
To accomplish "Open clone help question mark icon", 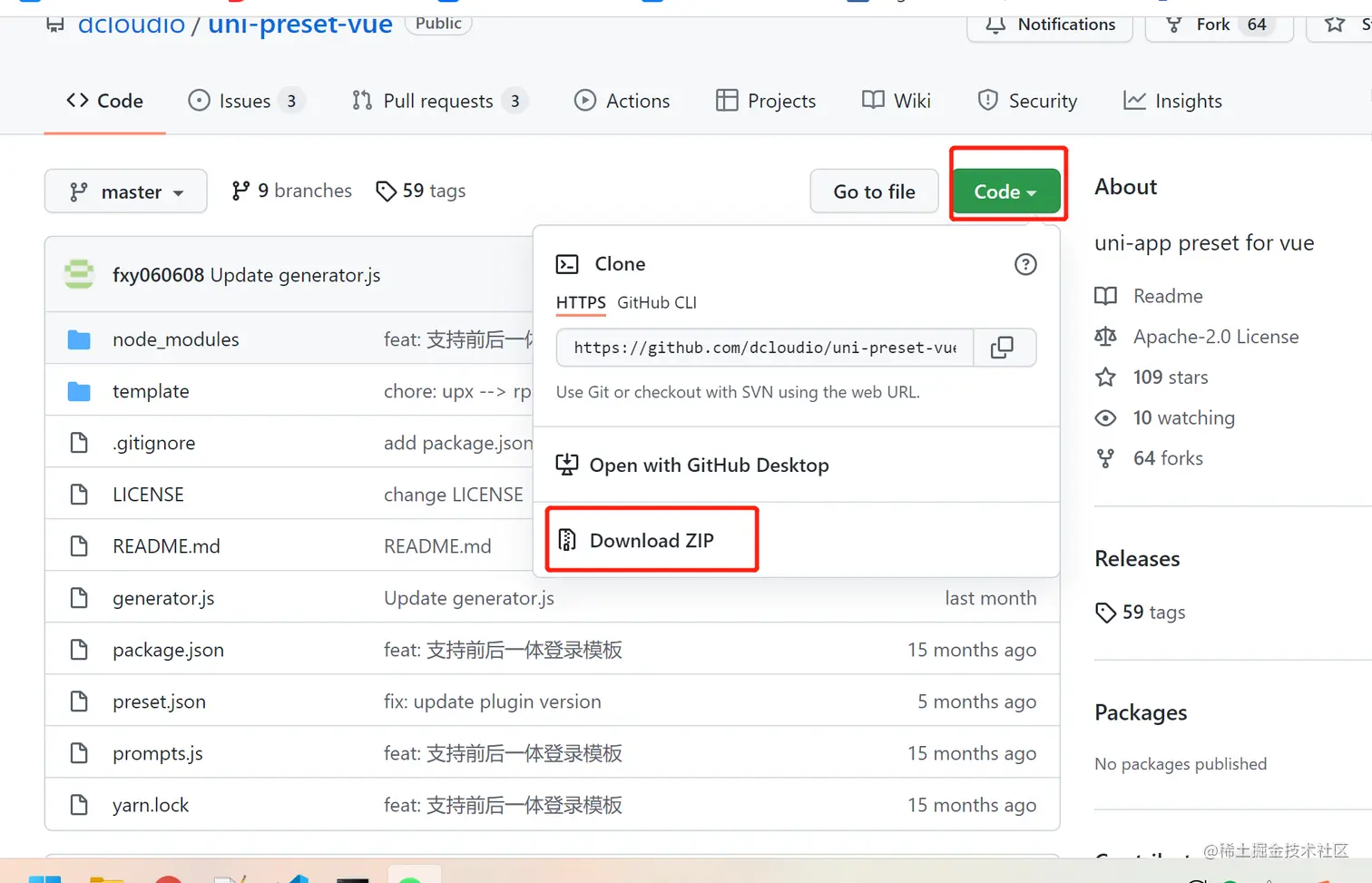I will tap(1025, 264).
